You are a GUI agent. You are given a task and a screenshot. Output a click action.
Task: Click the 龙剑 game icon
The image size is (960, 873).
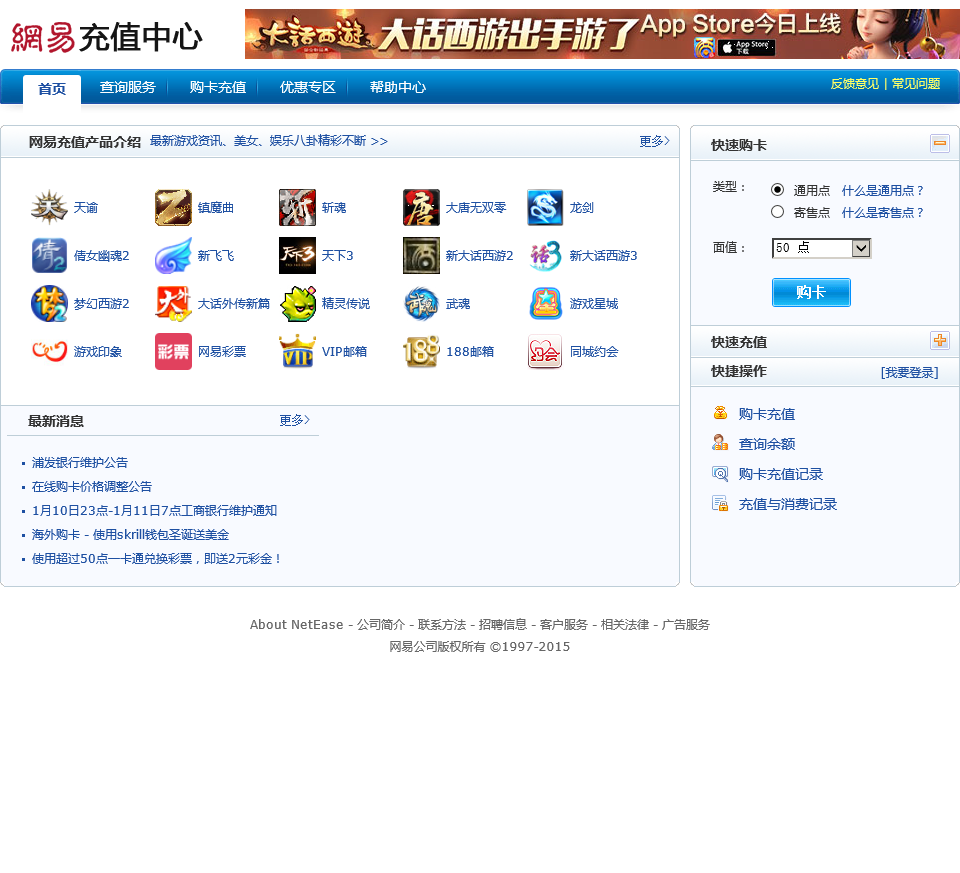(x=545, y=208)
